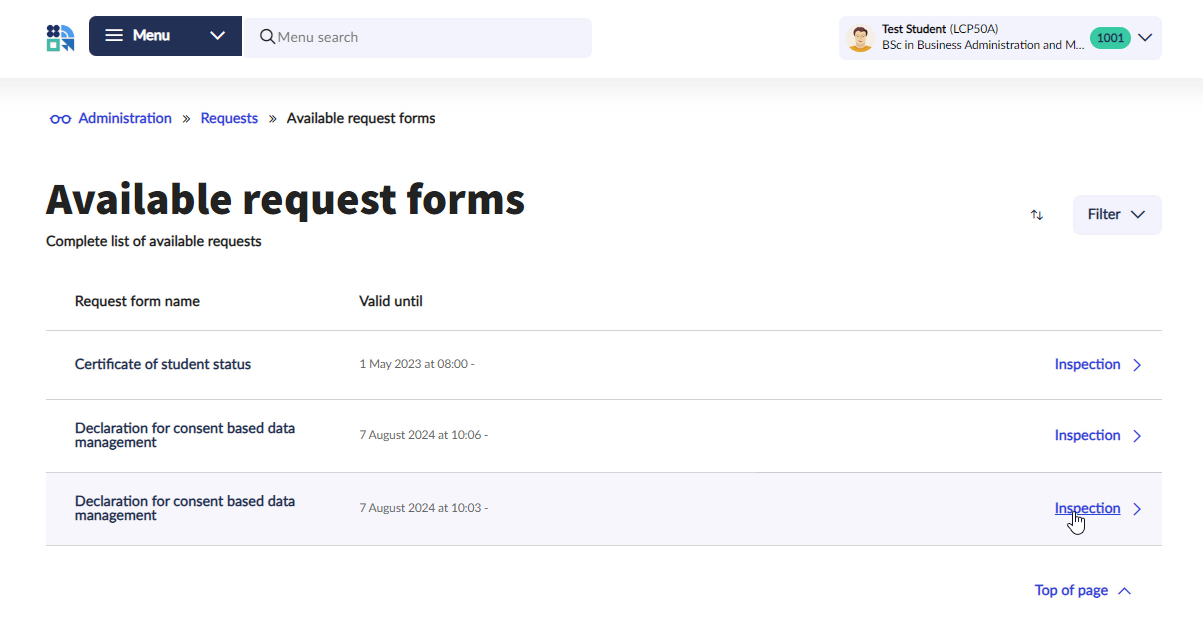Click arrow beside Certificate of student status

pyautogui.click(x=1137, y=365)
